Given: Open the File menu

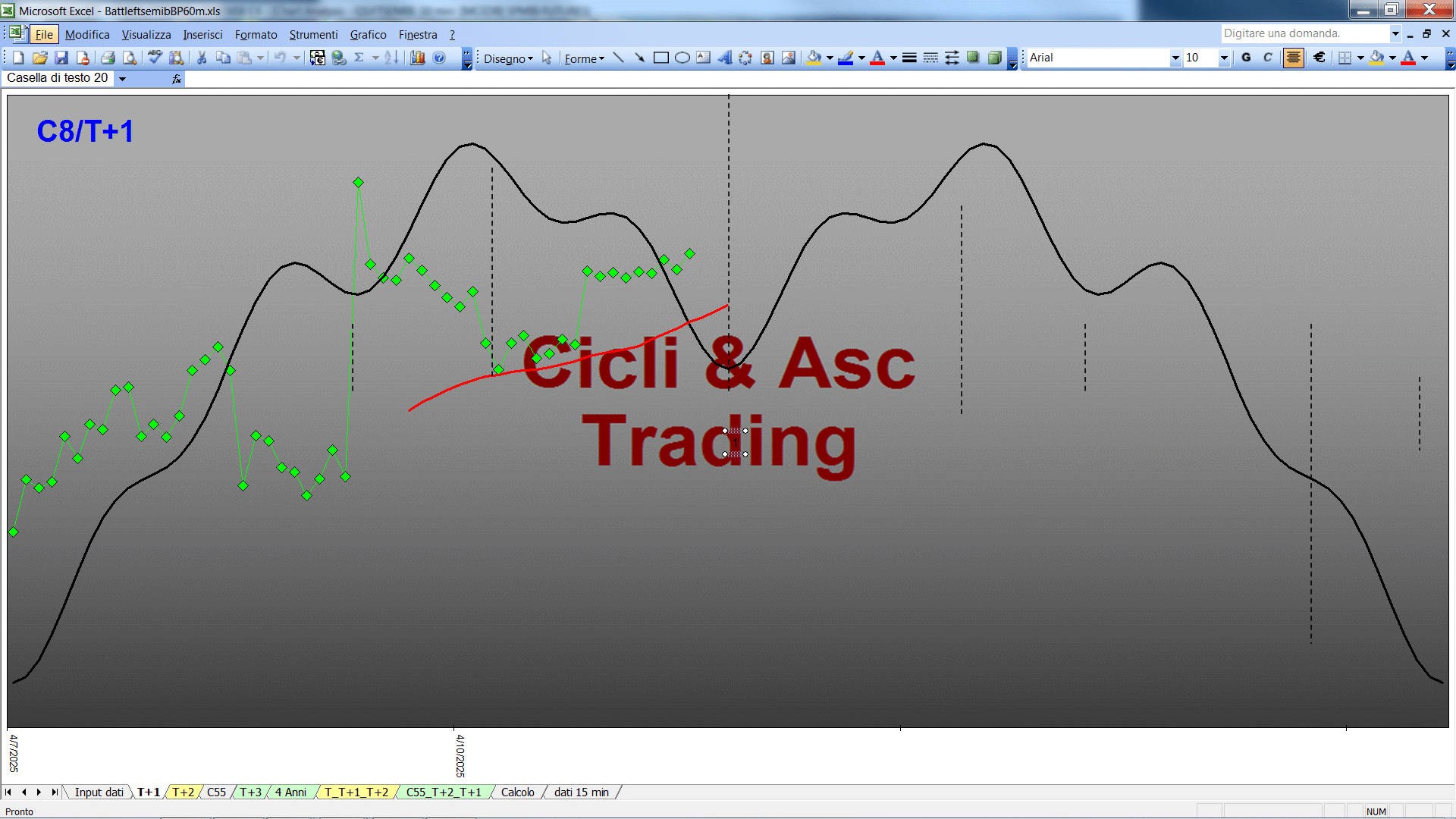Looking at the screenshot, I should [x=44, y=35].
